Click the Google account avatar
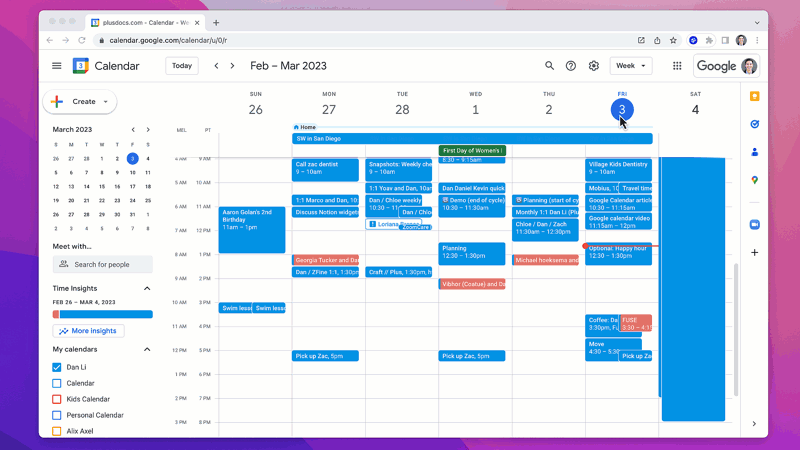This screenshot has height=450, width=800. [749, 66]
